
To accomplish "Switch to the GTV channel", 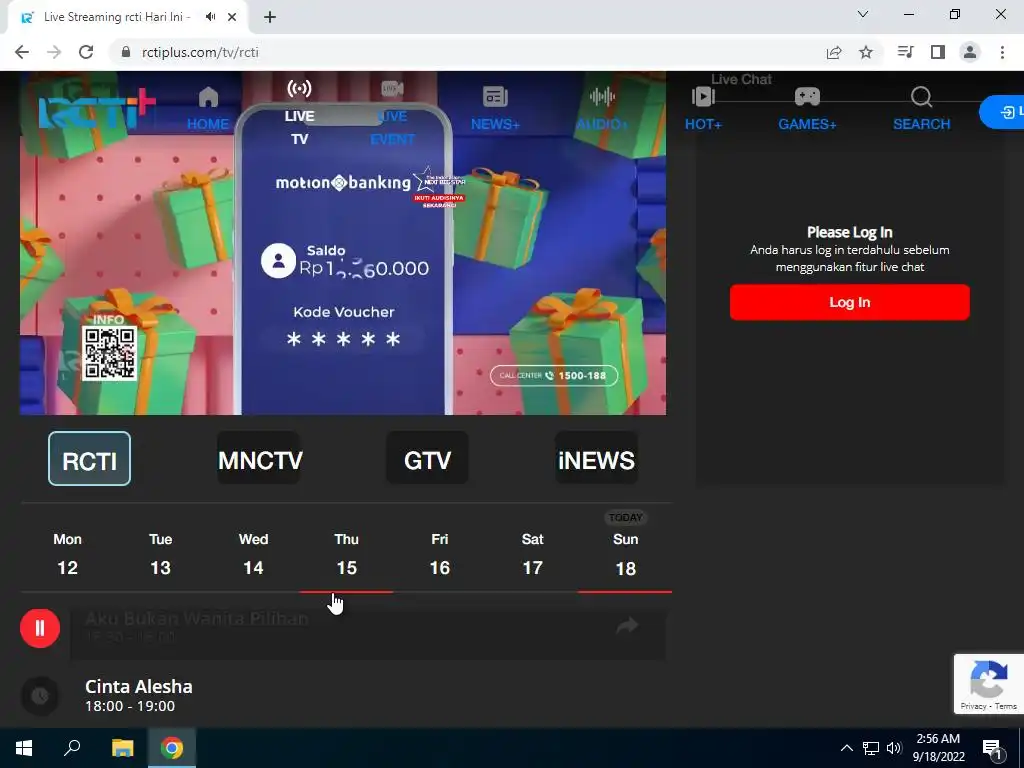I will click(427, 458).
